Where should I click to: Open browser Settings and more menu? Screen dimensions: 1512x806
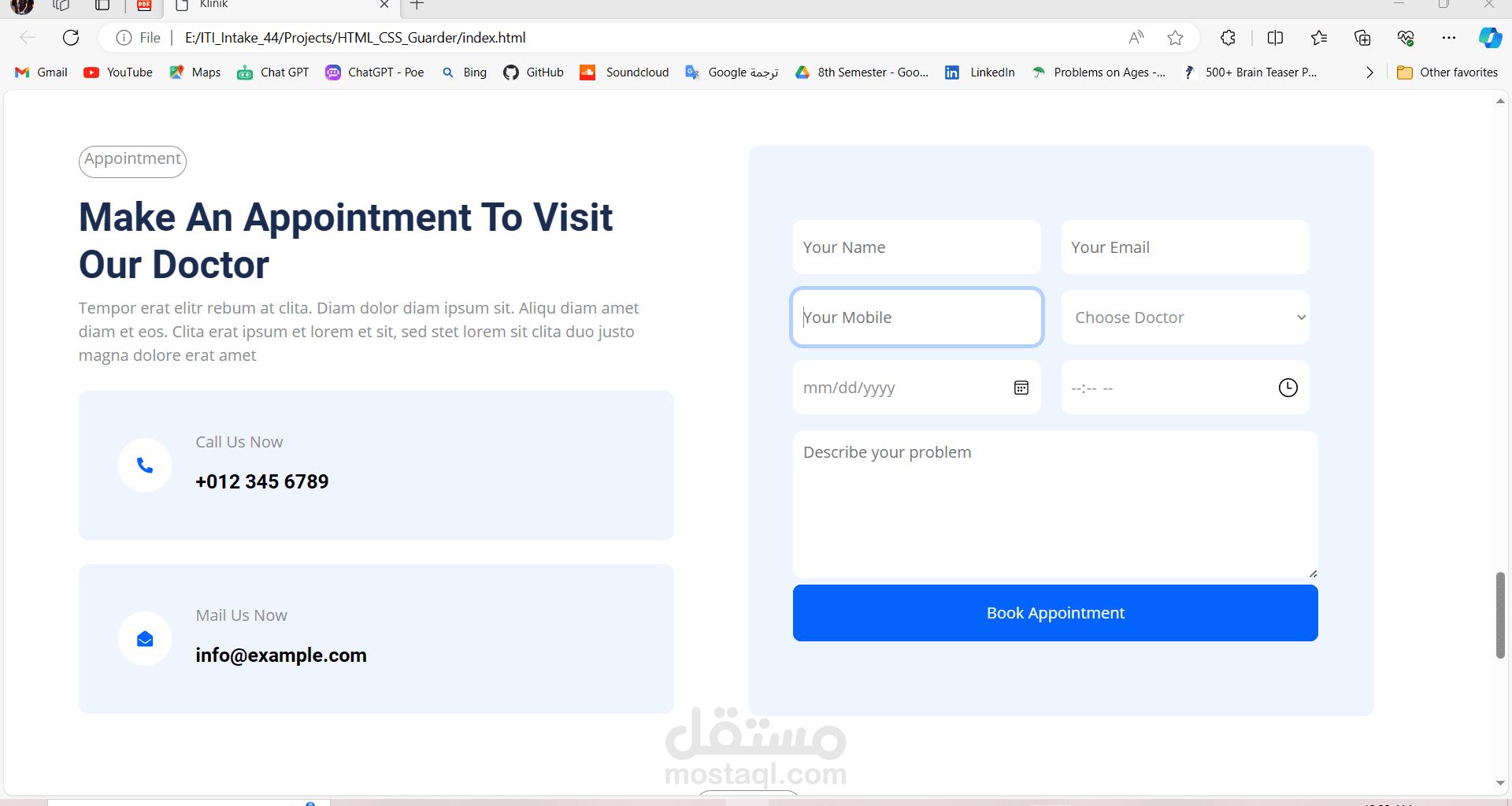pos(1448,37)
